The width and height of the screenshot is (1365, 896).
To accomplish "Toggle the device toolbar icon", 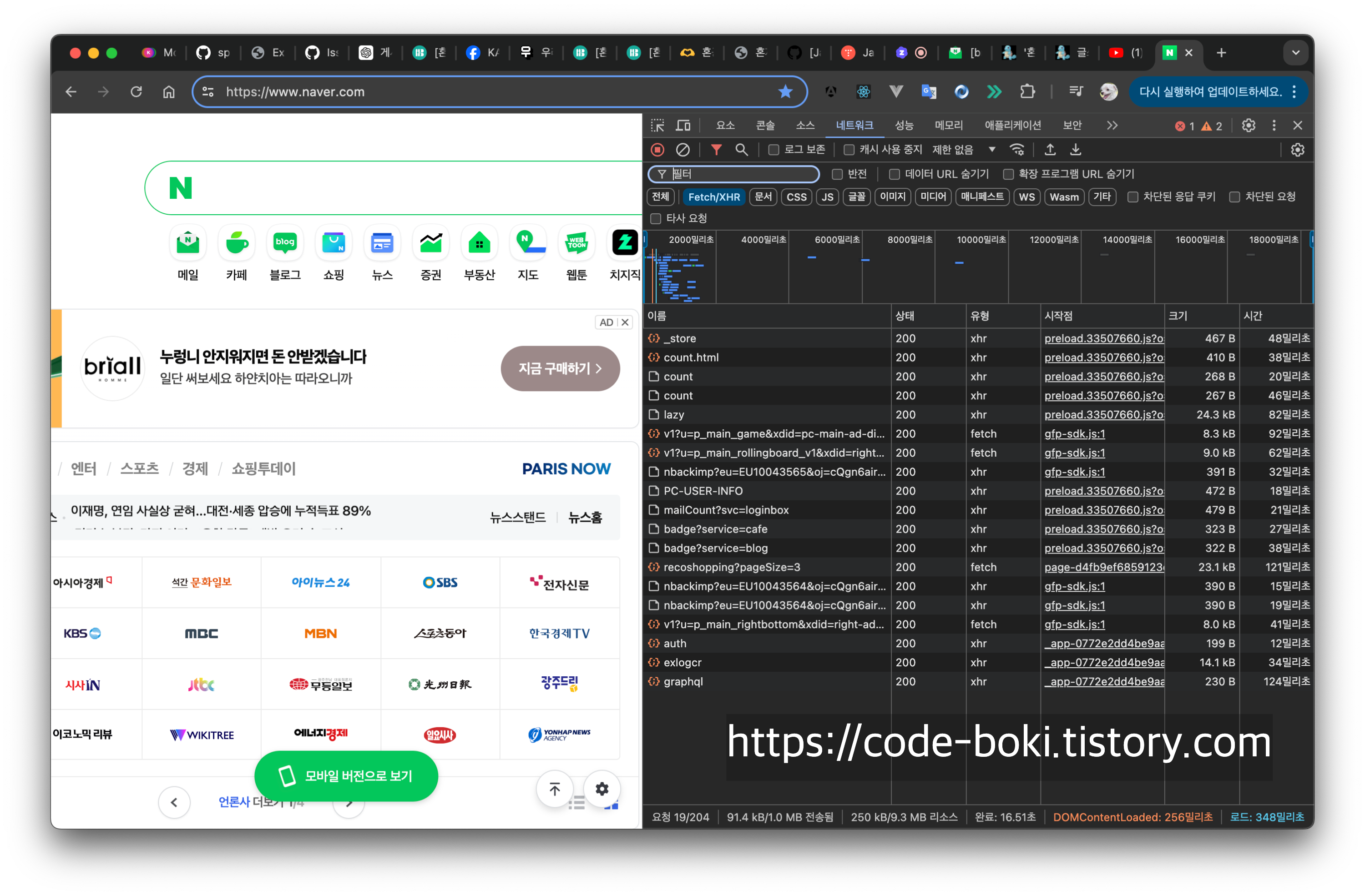I will click(683, 126).
